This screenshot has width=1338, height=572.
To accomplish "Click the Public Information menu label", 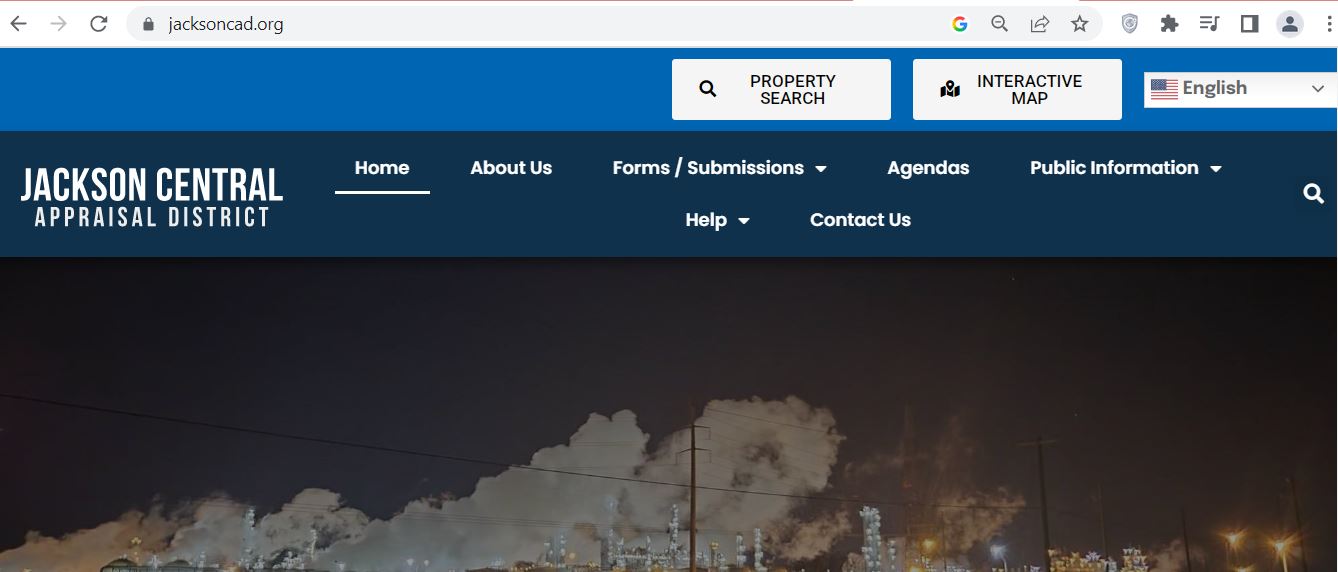I will [1114, 168].
